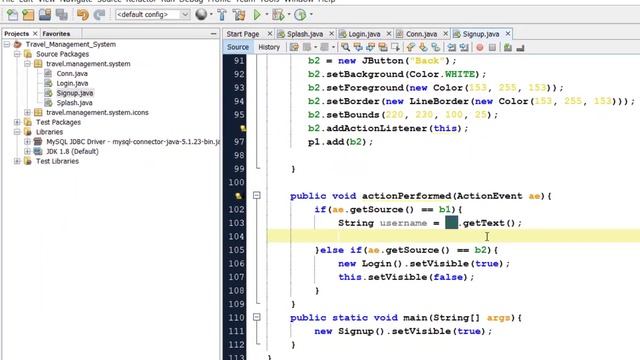Click the Redo toolbar icon

pos(99,15)
